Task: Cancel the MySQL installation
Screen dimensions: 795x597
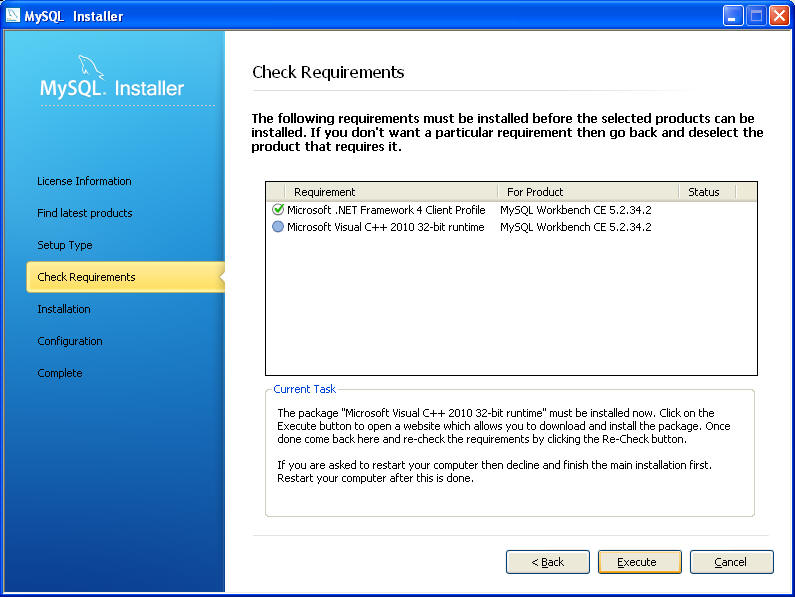Action: pos(732,562)
